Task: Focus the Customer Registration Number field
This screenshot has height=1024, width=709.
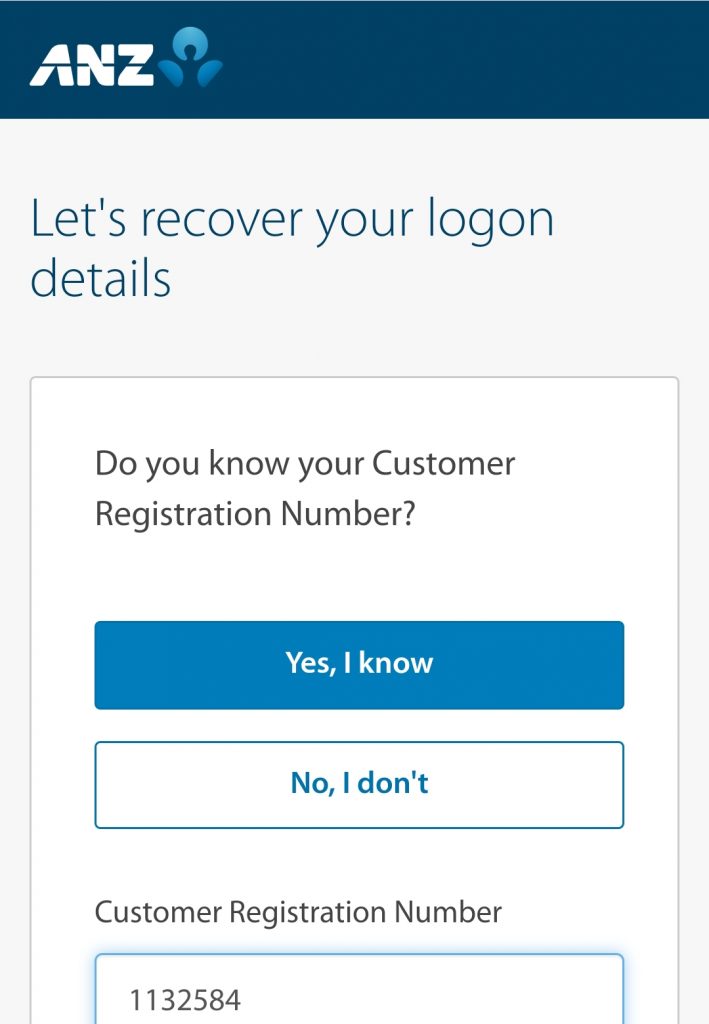Action: pyautogui.click(x=359, y=989)
